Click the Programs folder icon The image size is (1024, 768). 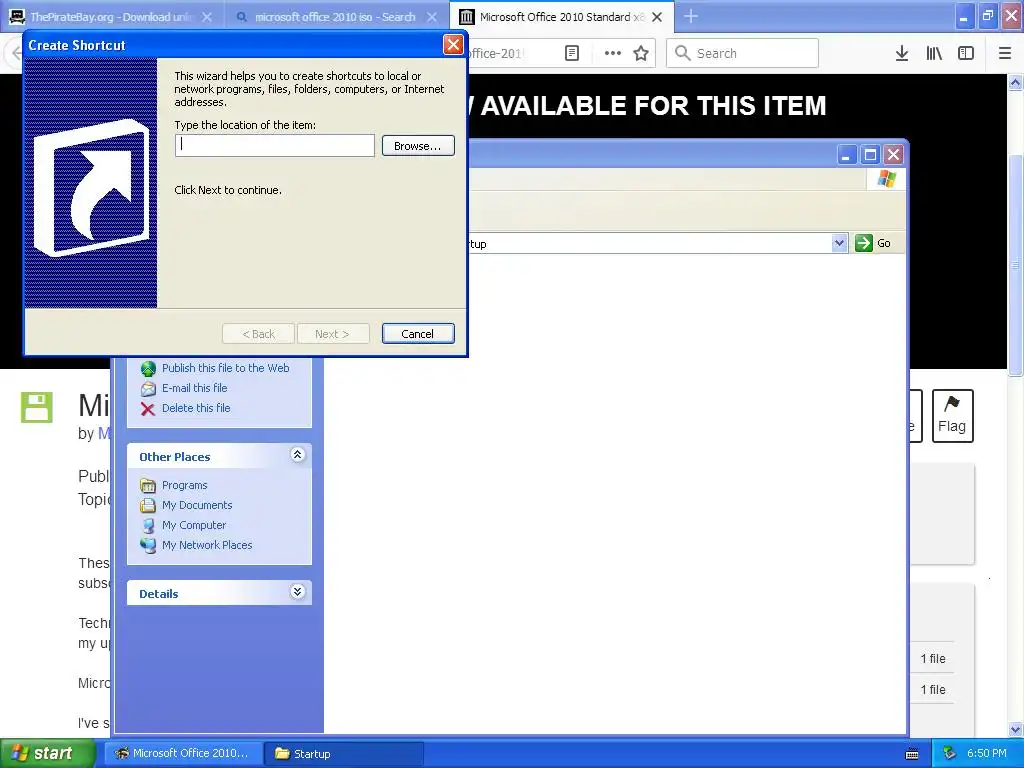[x=148, y=486]
